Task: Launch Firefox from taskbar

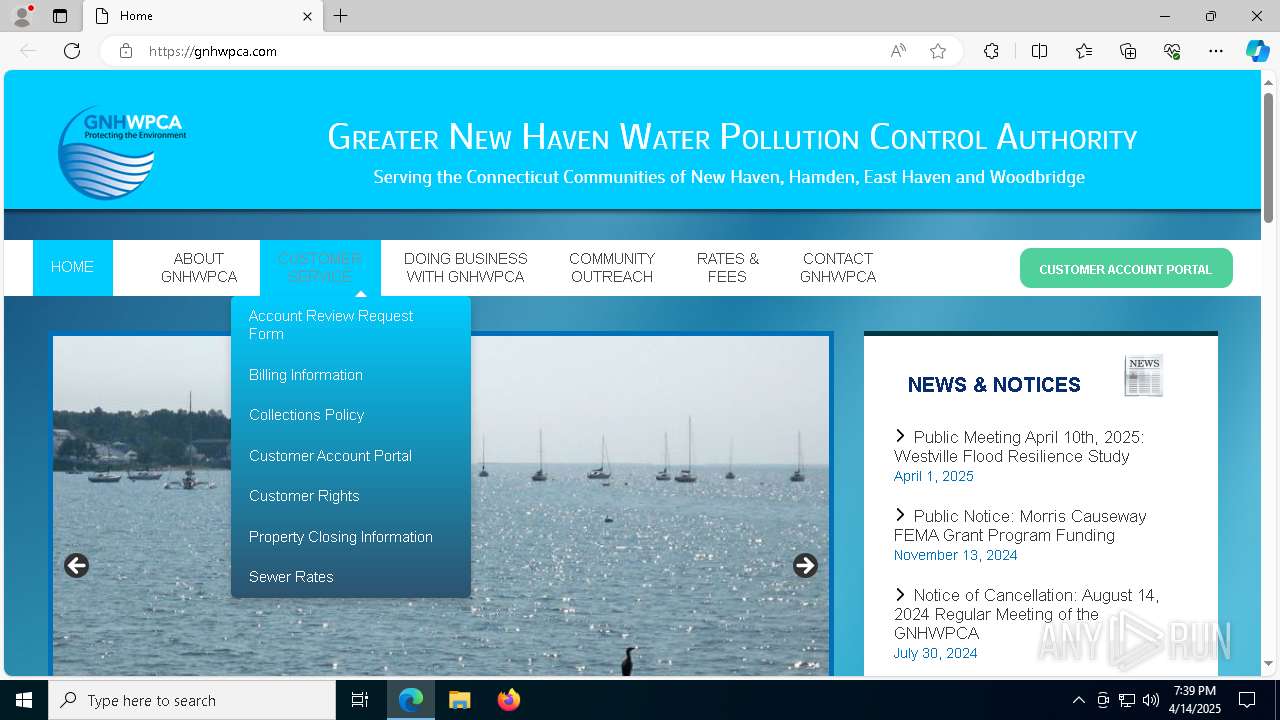Action: click(508, 700)
